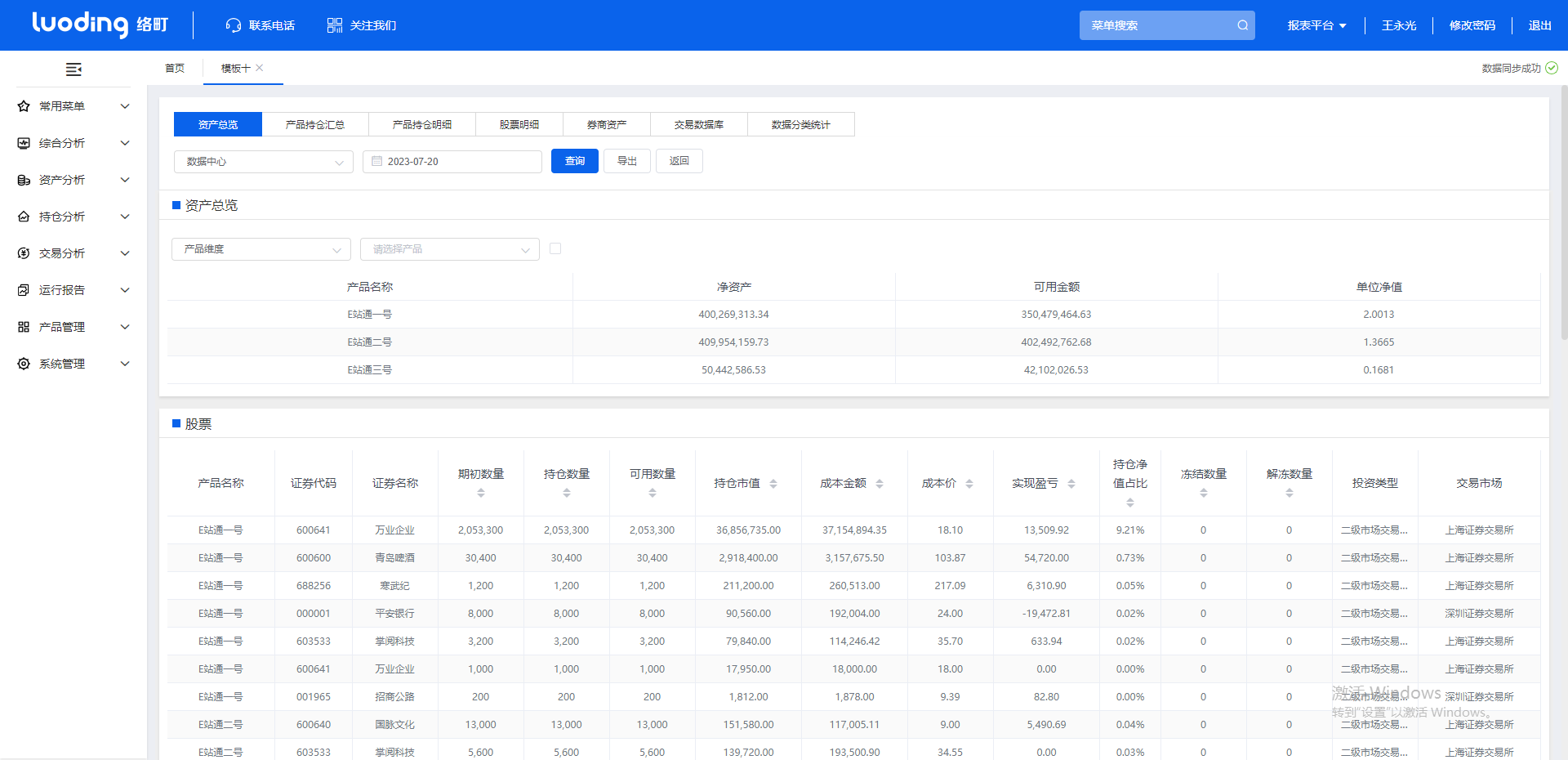The image size is (1568, 760).
Task: Expand the 资产分析 chevron
Action: [125, 180]
